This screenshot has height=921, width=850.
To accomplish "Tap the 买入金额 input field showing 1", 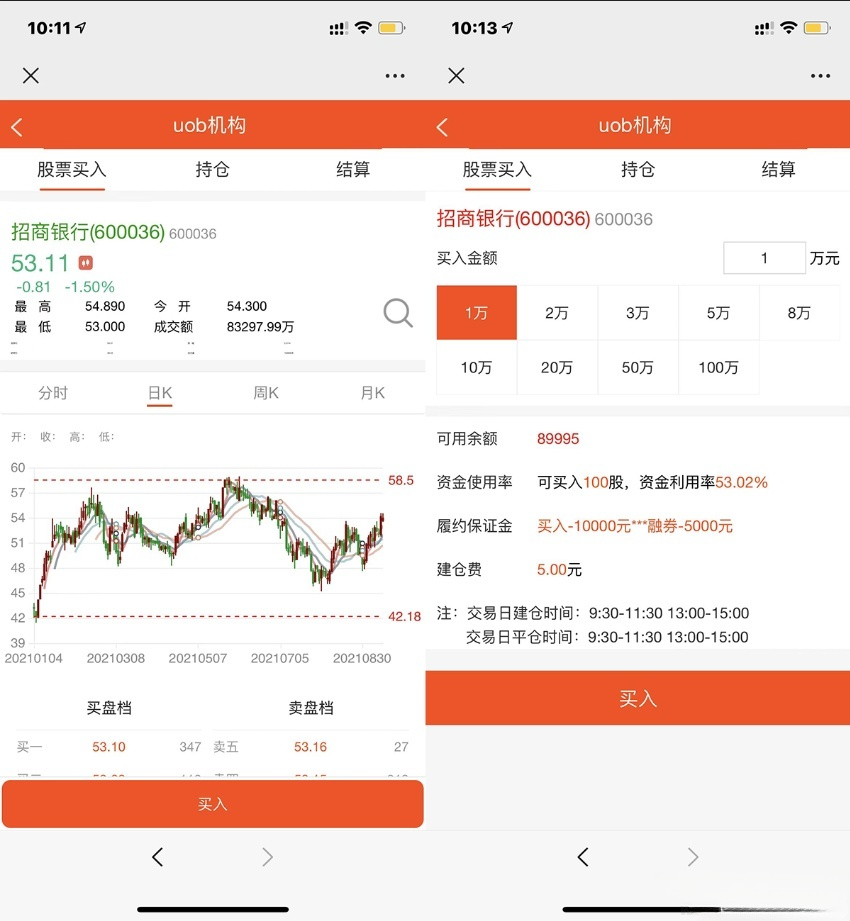I will coord(764,257).
